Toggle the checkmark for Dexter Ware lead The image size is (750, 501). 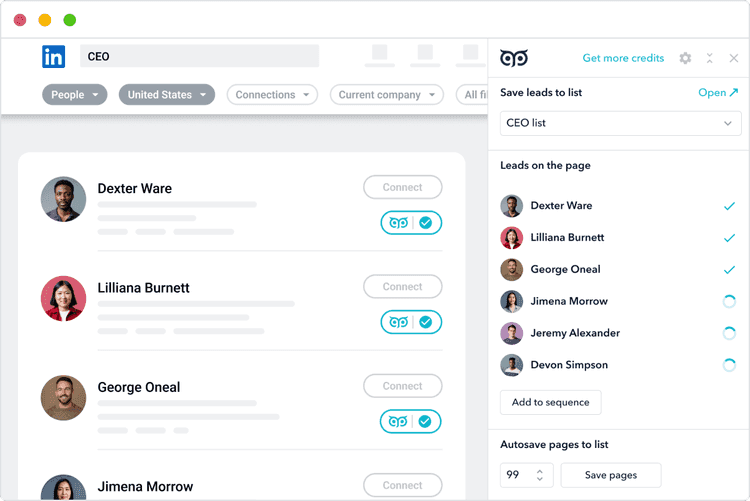click(x=729, y=206)
